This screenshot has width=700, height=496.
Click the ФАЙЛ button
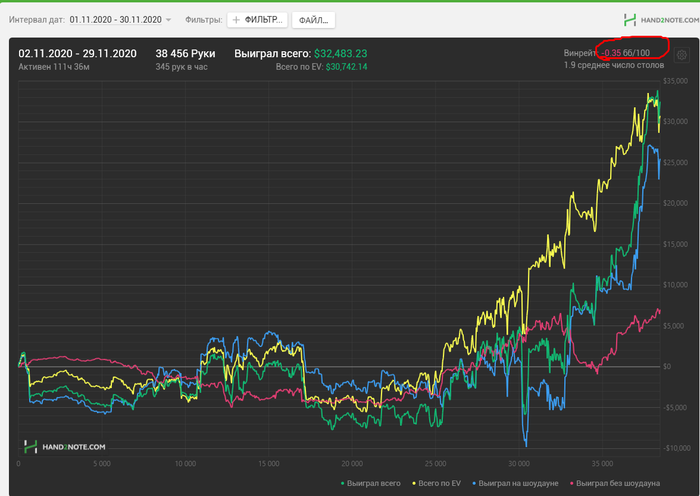click(x=313, y=20)
